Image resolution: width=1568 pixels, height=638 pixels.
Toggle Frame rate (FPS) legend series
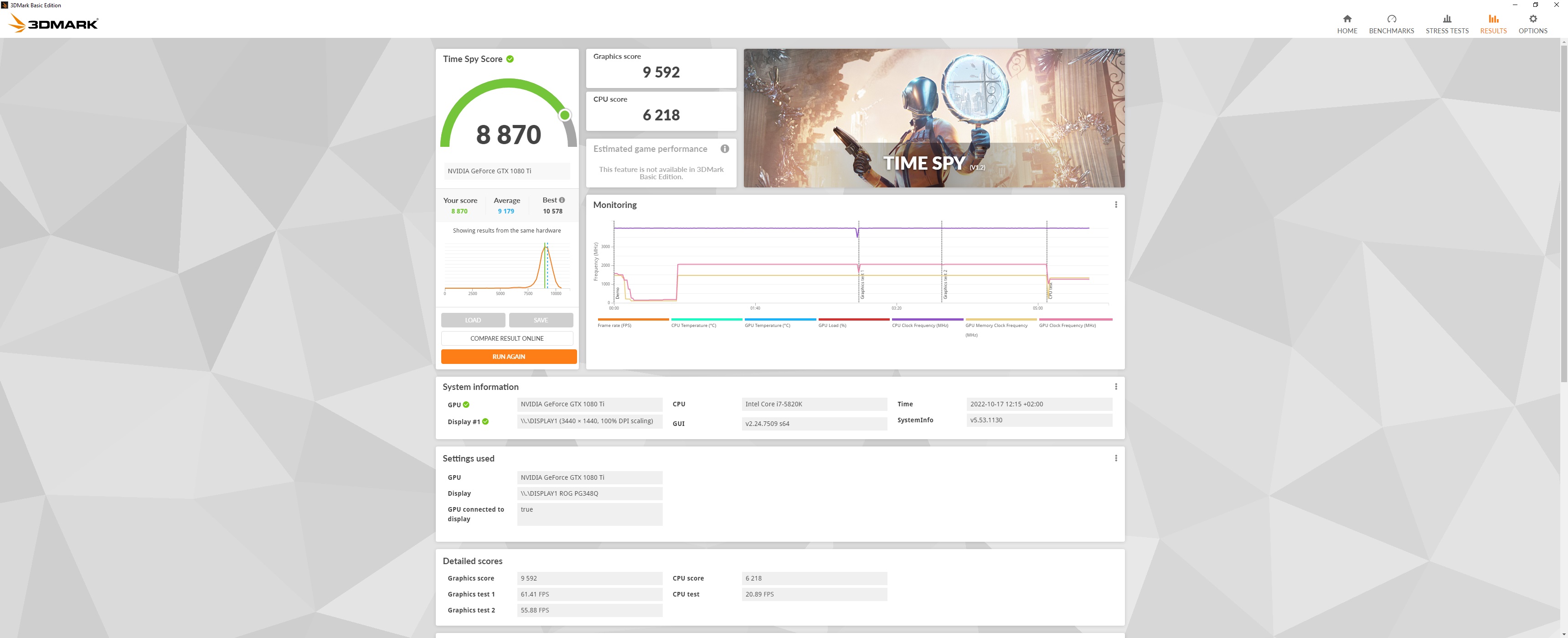[633, 323]
